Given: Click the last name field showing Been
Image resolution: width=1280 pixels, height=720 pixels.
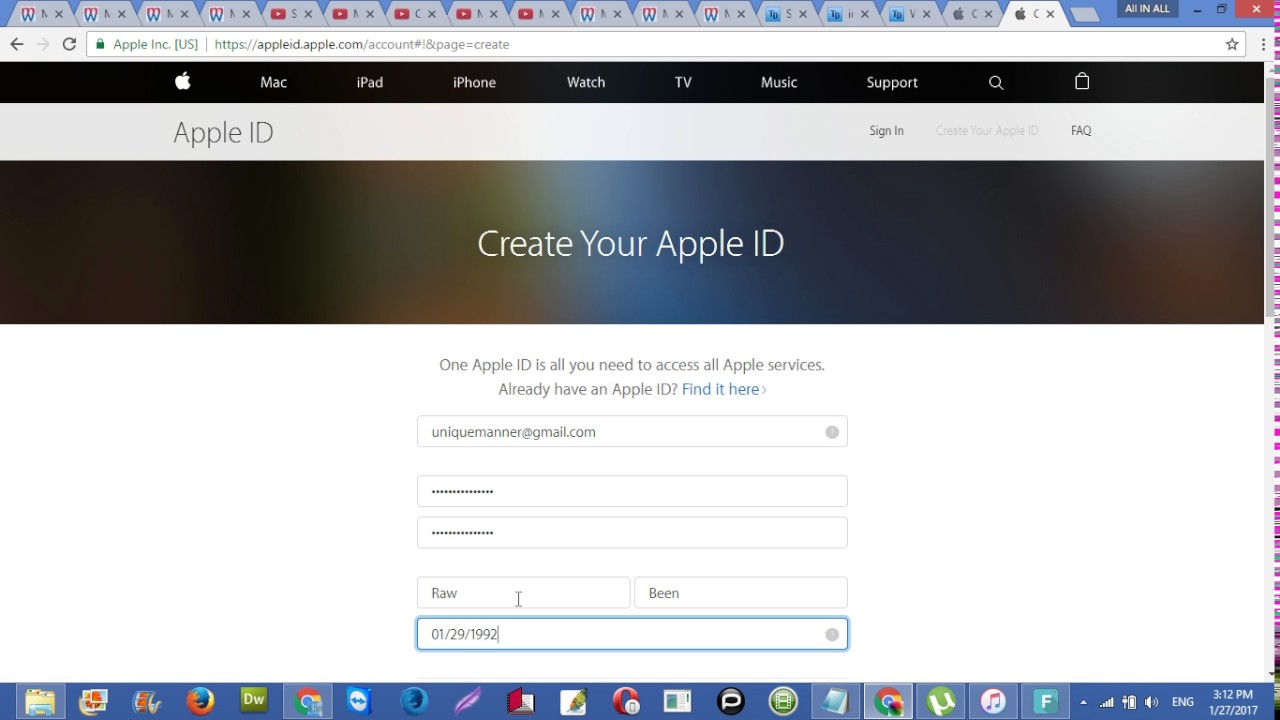Looking at the screenshot, I should pyautogui.click(x=741, y=593).
